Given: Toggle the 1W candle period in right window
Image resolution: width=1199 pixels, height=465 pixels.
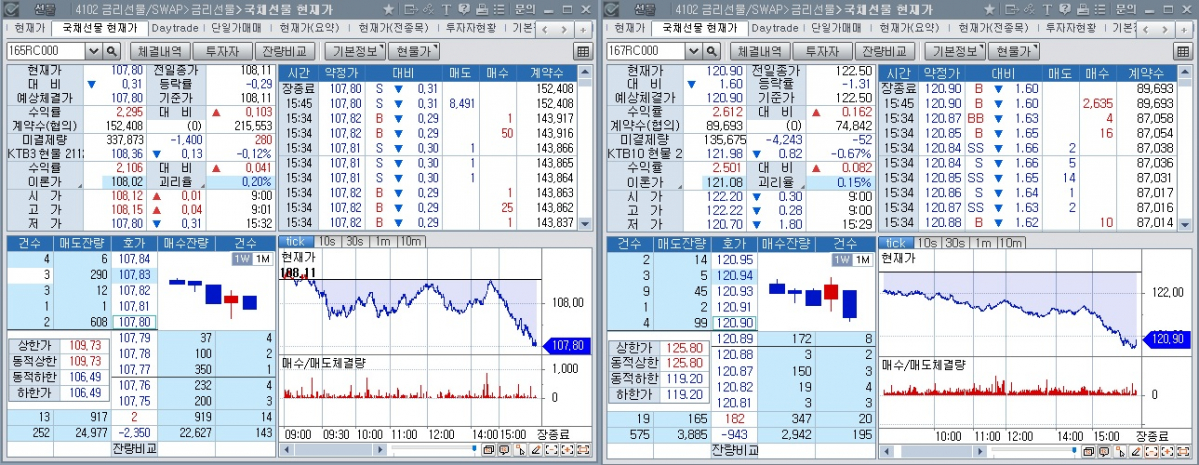Looking at the screenshot, I should tap(842, 259).
